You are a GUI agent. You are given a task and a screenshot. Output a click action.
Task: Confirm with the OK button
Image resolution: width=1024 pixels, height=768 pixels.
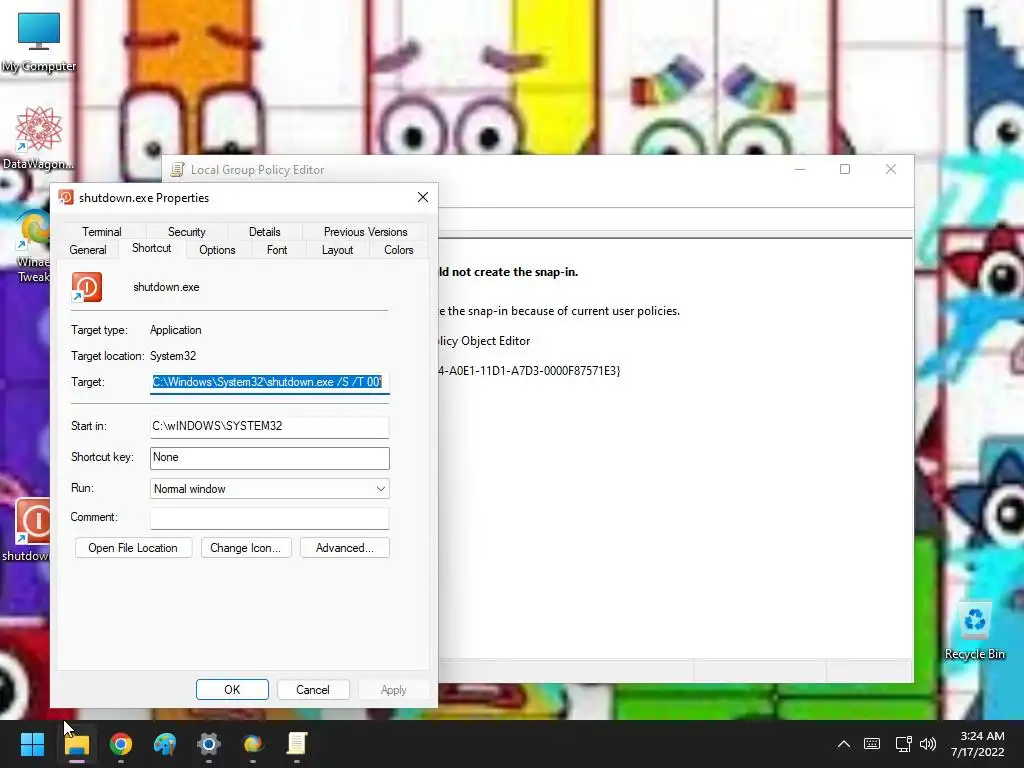(x=232, y=690)
